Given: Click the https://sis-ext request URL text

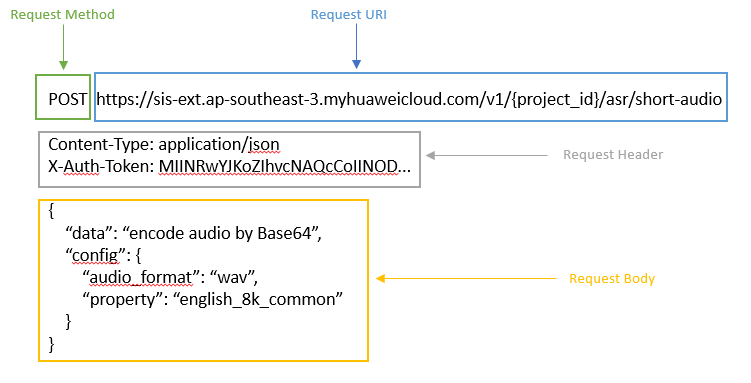Looking at the screenshot, I should (409, 99).
